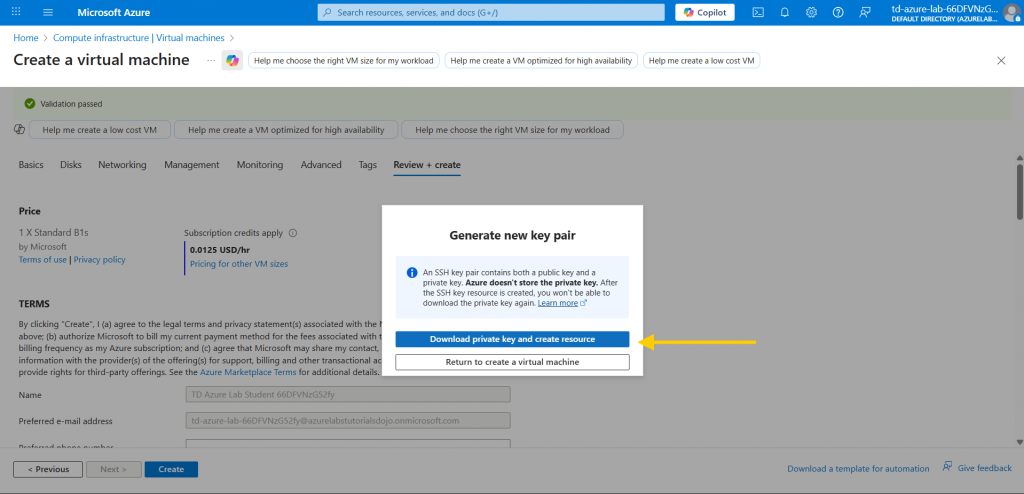Click lower high availability VM suggestion
The height and width of the screenshot is (494, 1024).
point(286,130)
